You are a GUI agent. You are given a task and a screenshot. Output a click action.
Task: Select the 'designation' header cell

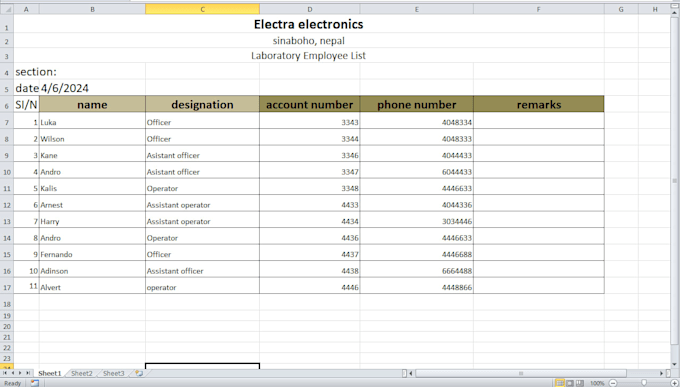coord(203,105)
